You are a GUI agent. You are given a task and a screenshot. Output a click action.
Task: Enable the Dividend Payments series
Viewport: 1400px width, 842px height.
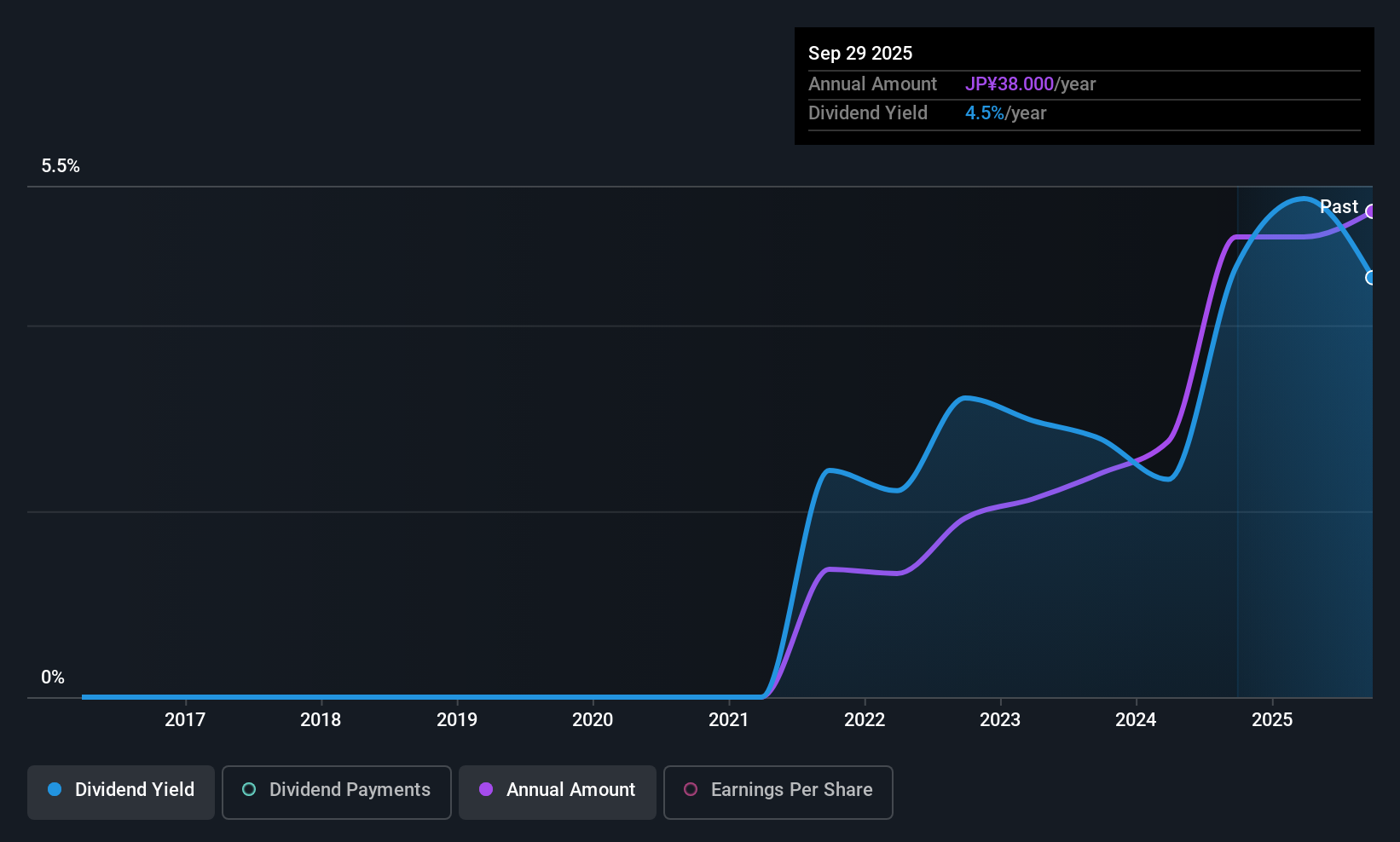337,792
